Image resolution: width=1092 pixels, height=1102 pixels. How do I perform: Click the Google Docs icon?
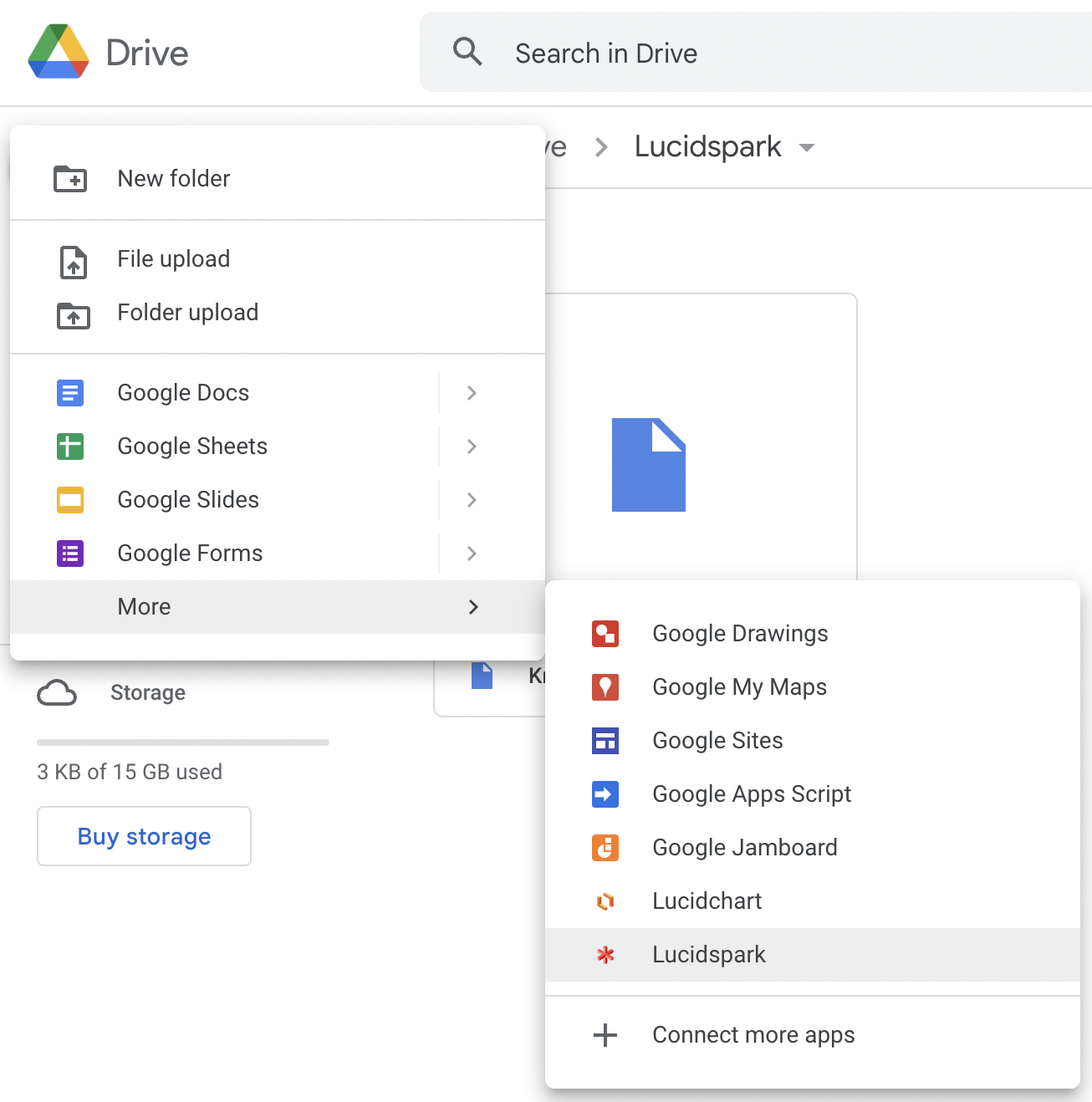(x=70, y=393)
